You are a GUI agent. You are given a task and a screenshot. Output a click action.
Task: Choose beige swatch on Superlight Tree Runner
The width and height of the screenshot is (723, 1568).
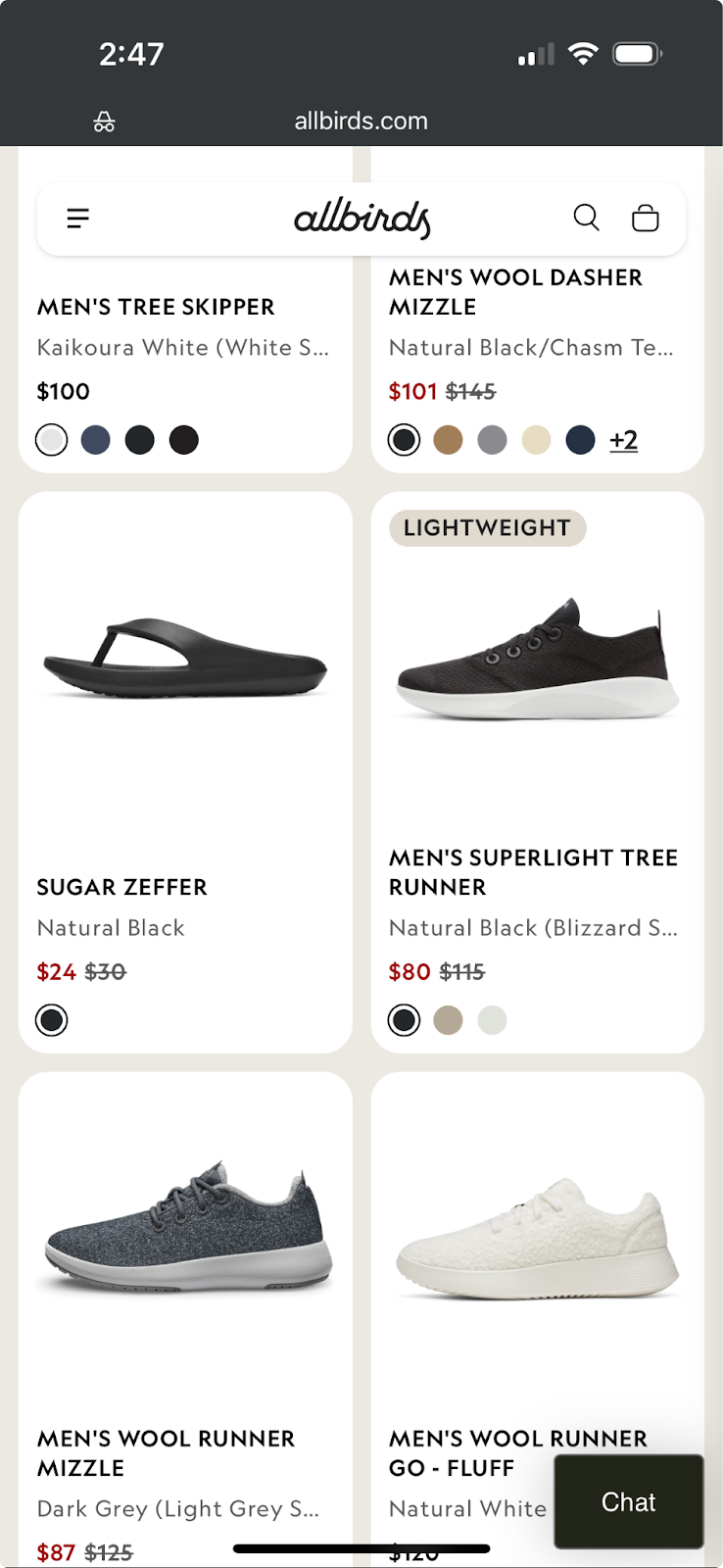coord(449,1020)
